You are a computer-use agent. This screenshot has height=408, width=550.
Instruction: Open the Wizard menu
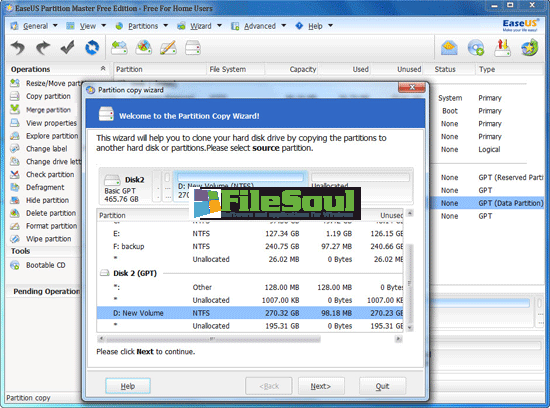[200, 26]
